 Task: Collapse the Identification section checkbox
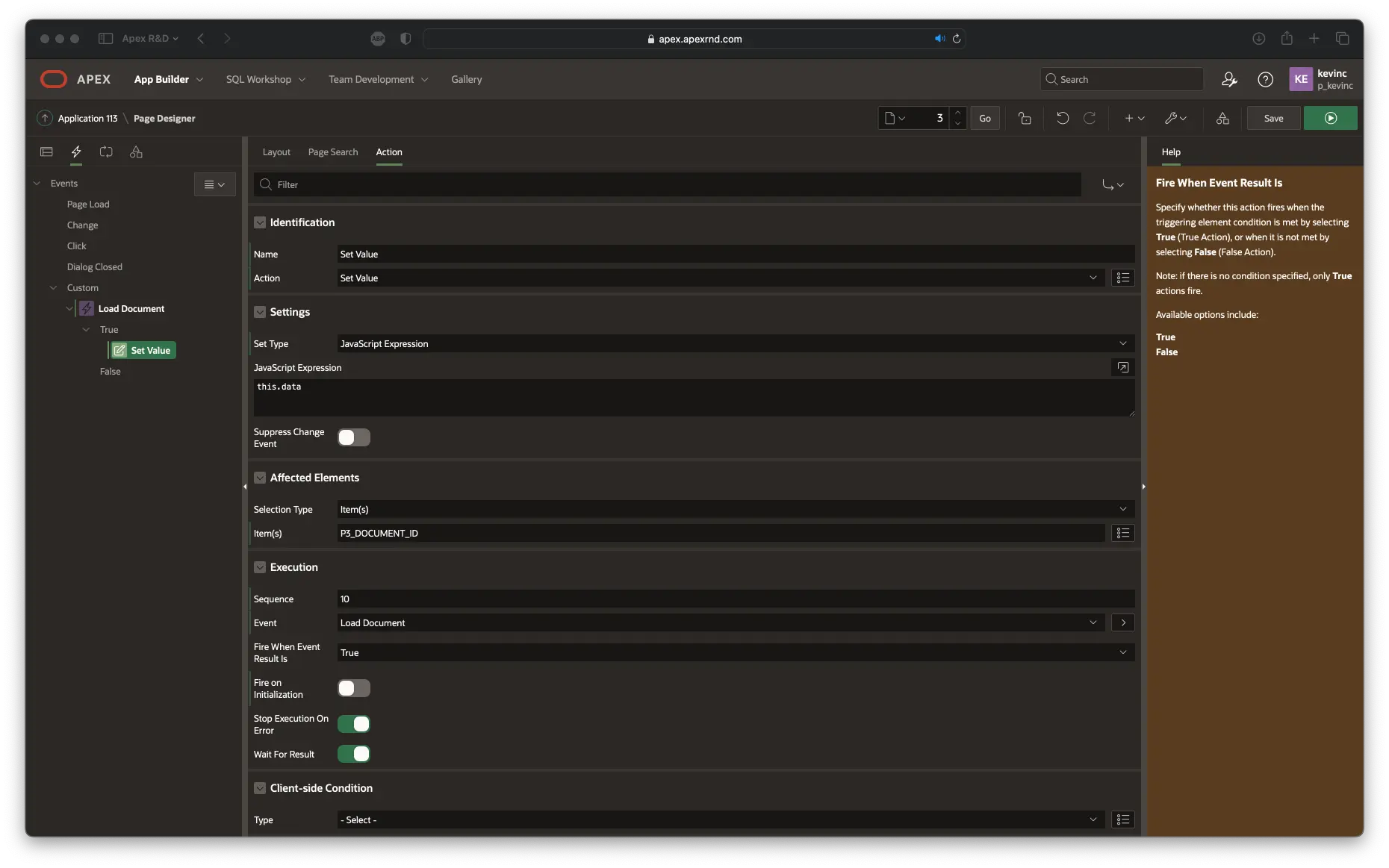tap(260, 222)
